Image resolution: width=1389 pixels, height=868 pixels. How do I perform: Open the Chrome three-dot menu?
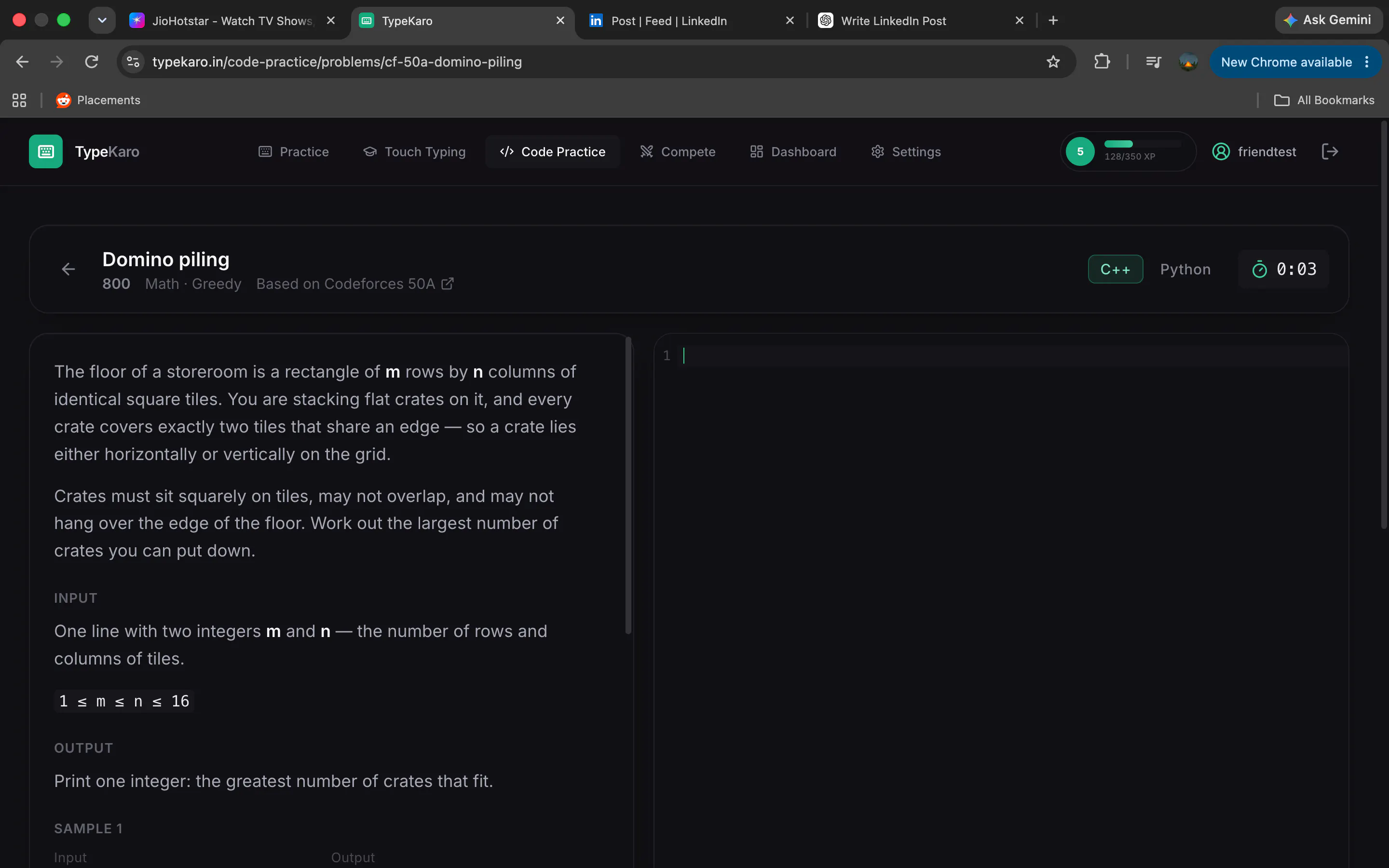[1367, 62]
